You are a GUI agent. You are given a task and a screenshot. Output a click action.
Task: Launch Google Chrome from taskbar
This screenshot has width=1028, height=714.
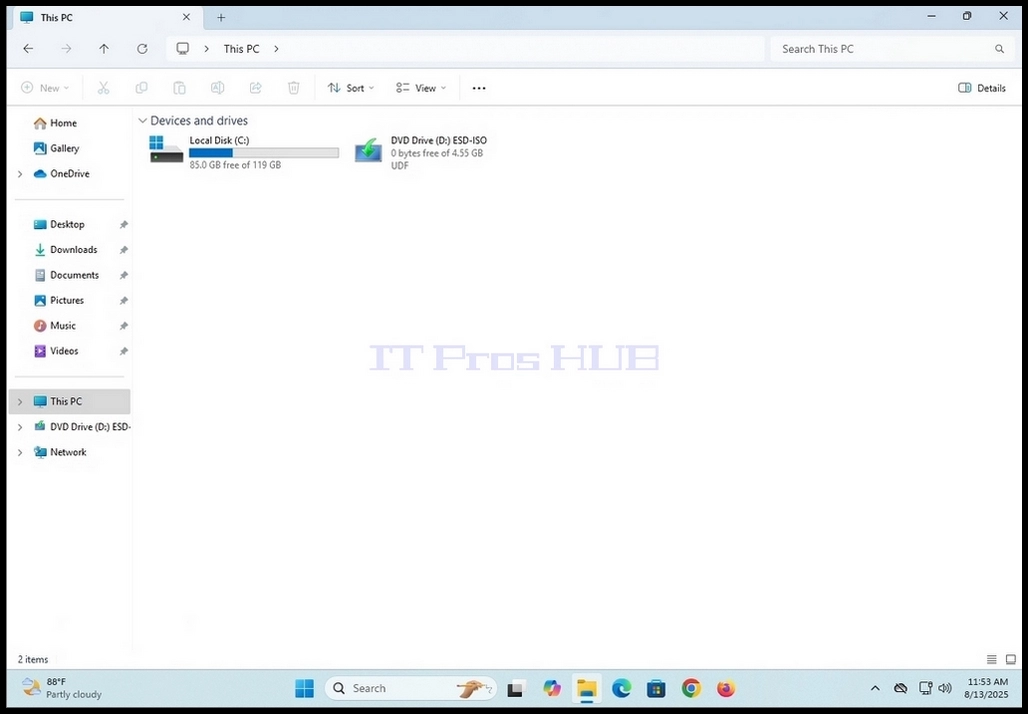click(x=690, y=688)
